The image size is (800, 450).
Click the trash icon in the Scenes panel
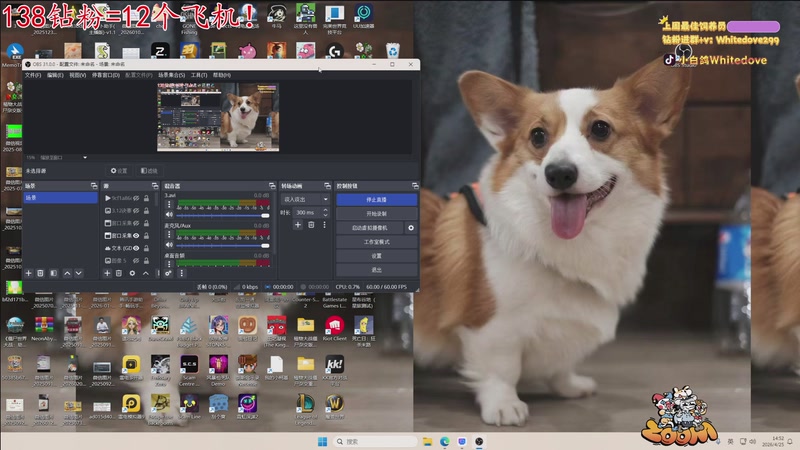coord(40,273)
